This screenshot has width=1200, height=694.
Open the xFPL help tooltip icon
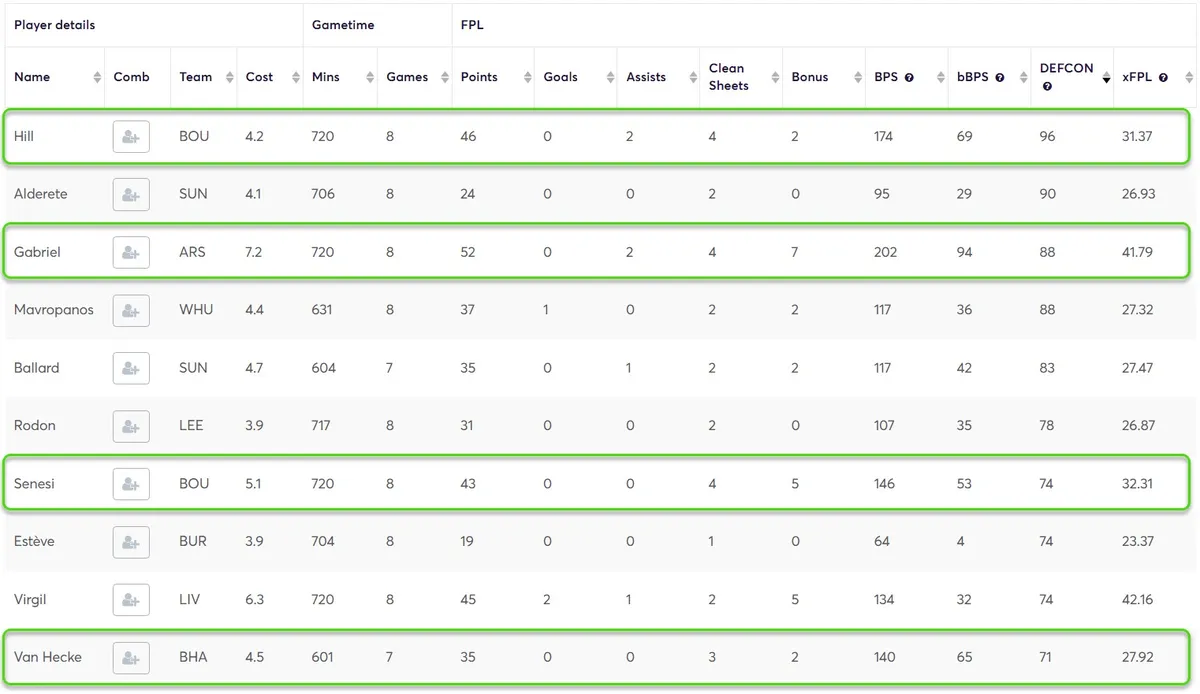pos(1163,77)
